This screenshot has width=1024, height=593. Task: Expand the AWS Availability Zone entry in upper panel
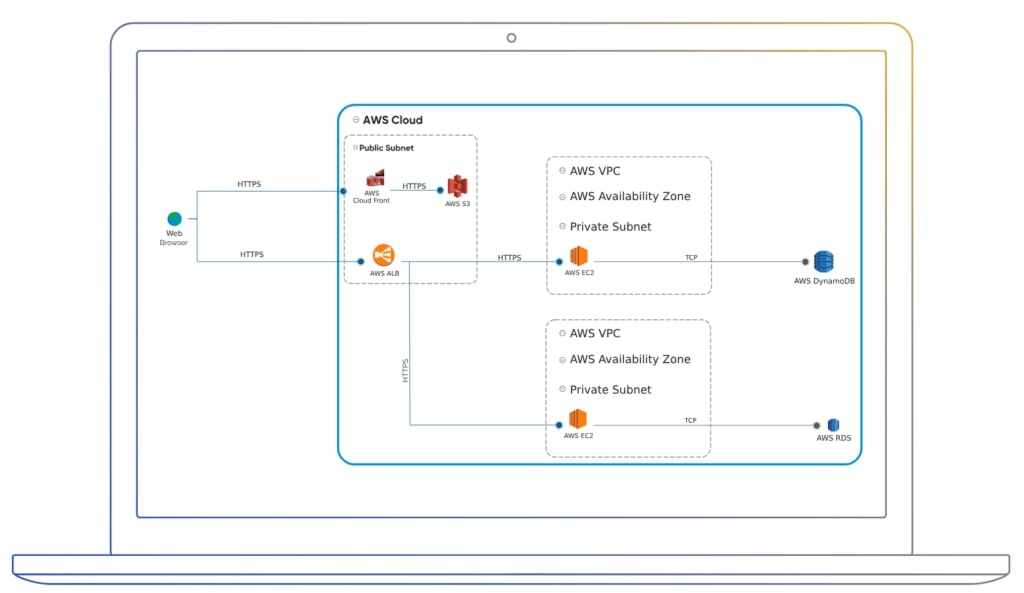coord(560,197)
